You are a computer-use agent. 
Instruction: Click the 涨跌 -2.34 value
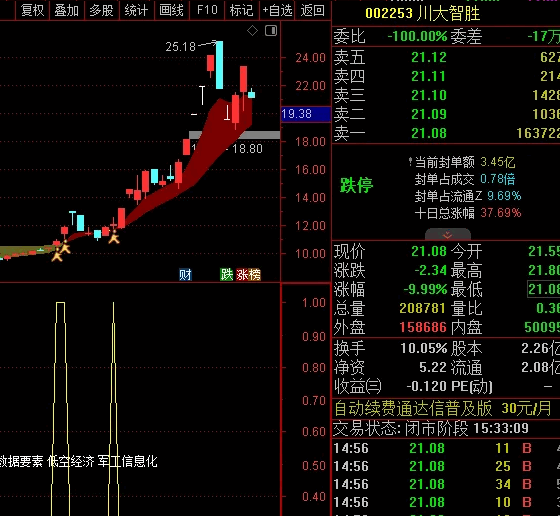point(430,270)
